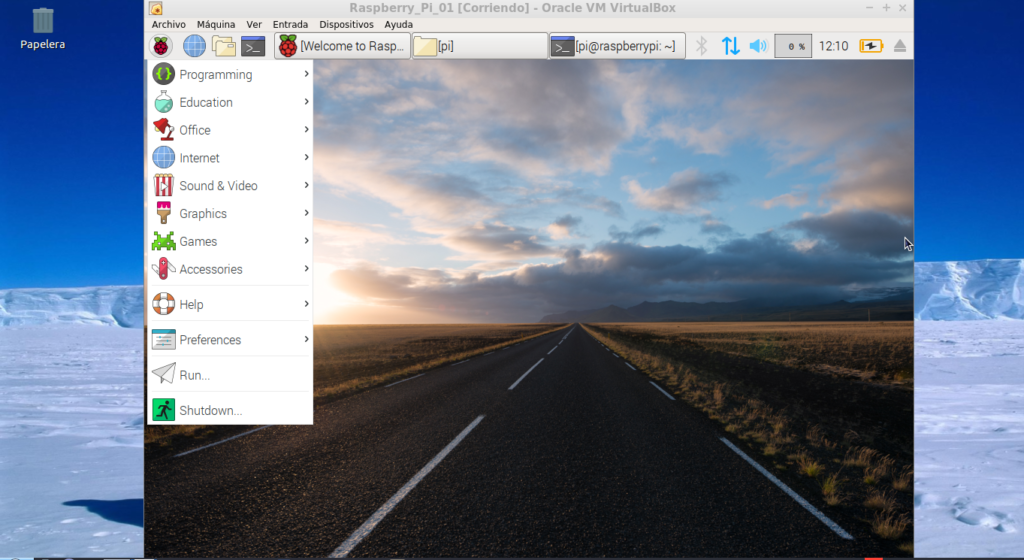Open the file manager folders icon in panel

pyautogui.click(x=223, y=46)
